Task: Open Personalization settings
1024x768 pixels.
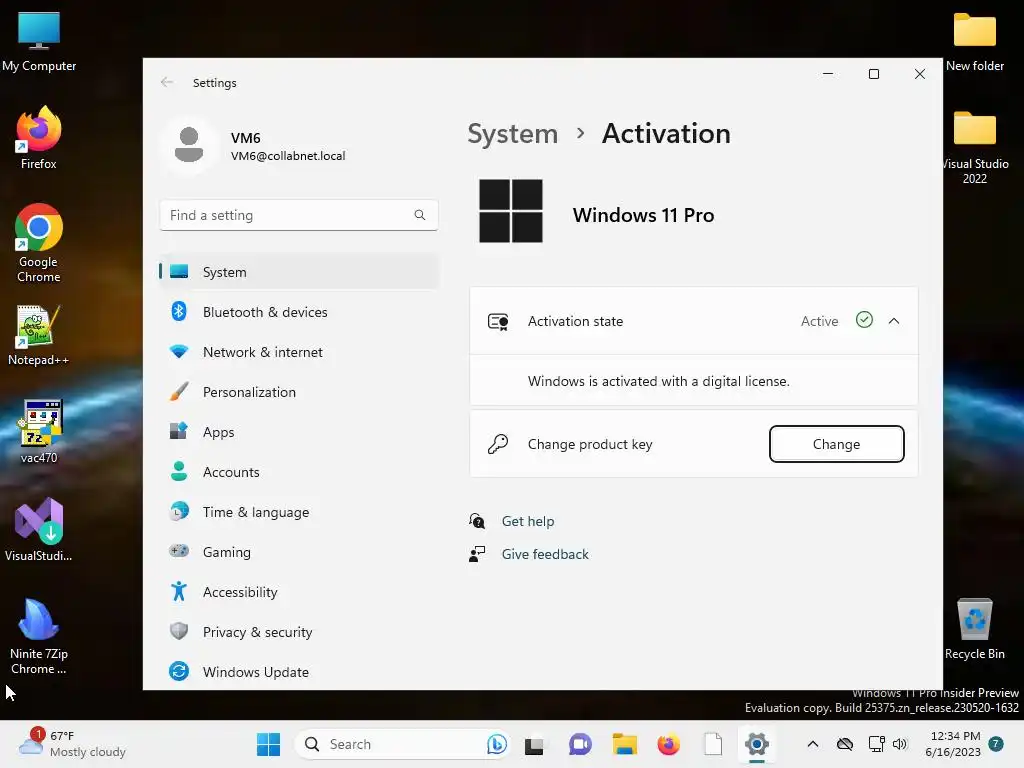Action: (298, 392)
